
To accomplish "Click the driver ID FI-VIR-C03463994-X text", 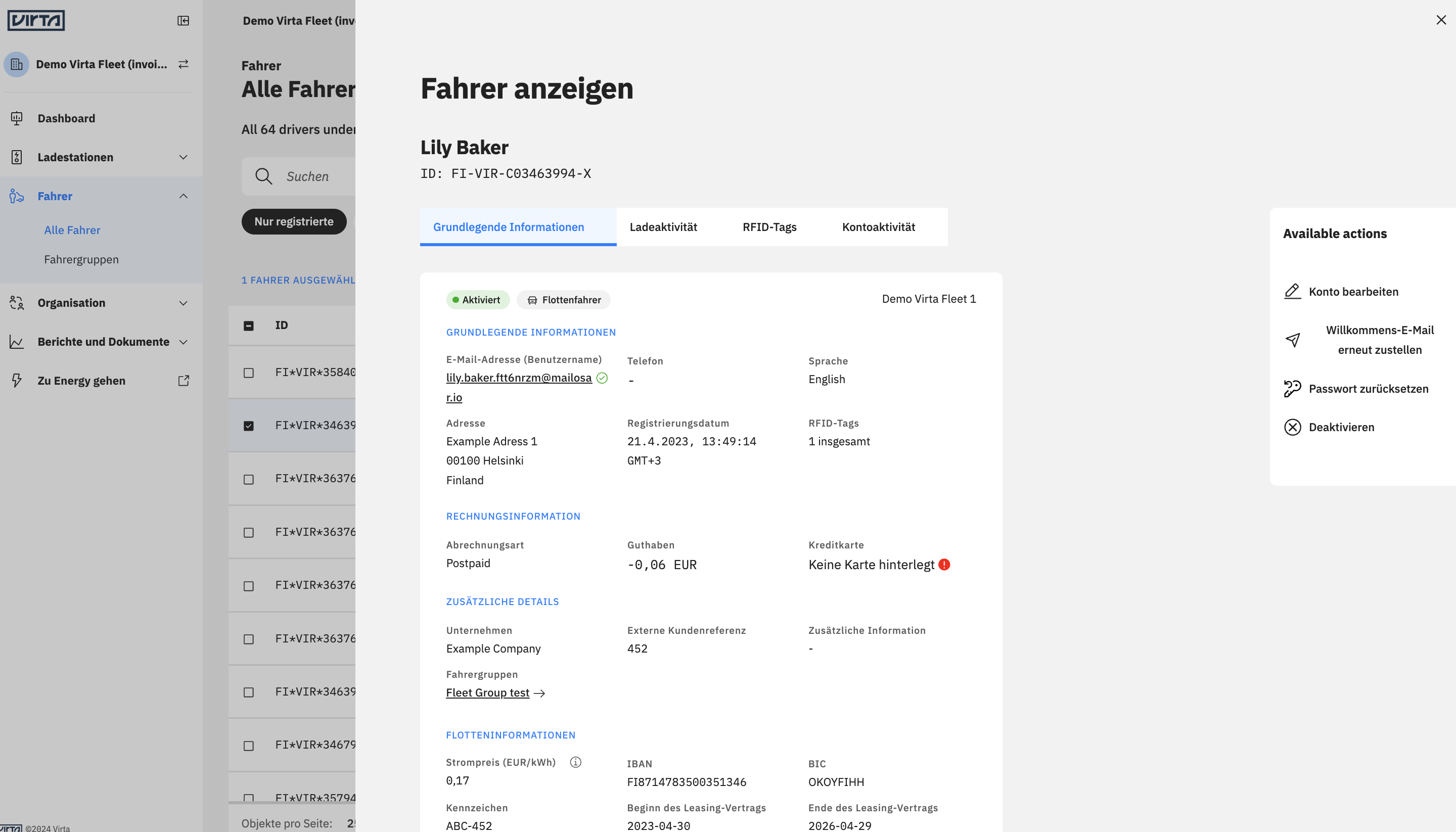I will coord(506,174).
